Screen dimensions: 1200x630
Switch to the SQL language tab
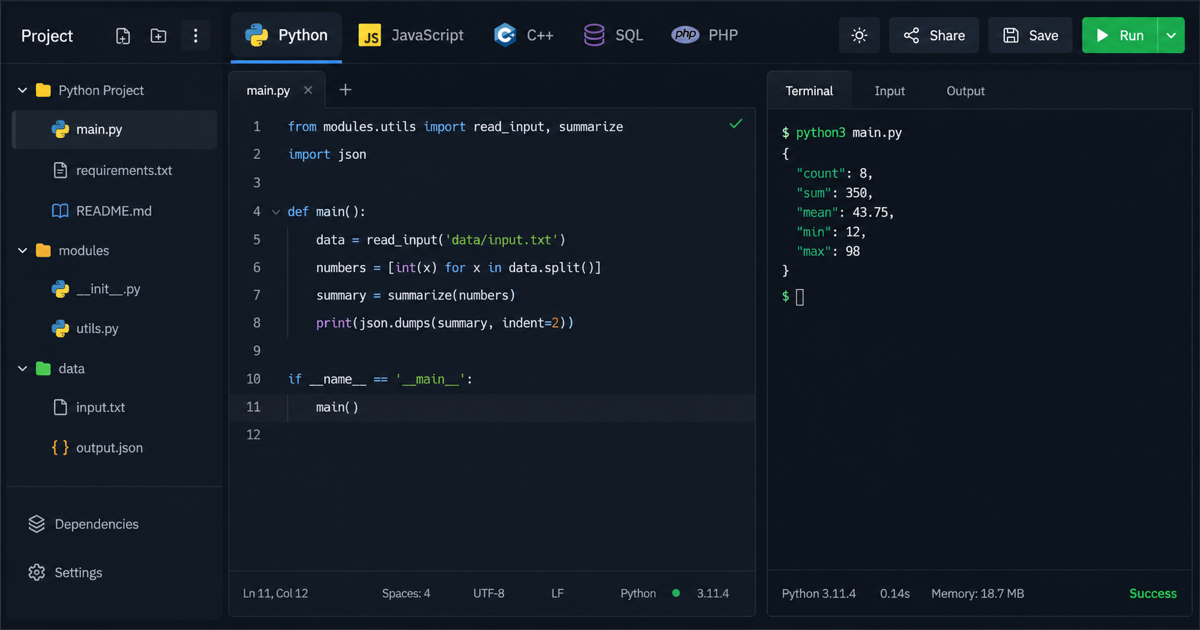(614, 35)
